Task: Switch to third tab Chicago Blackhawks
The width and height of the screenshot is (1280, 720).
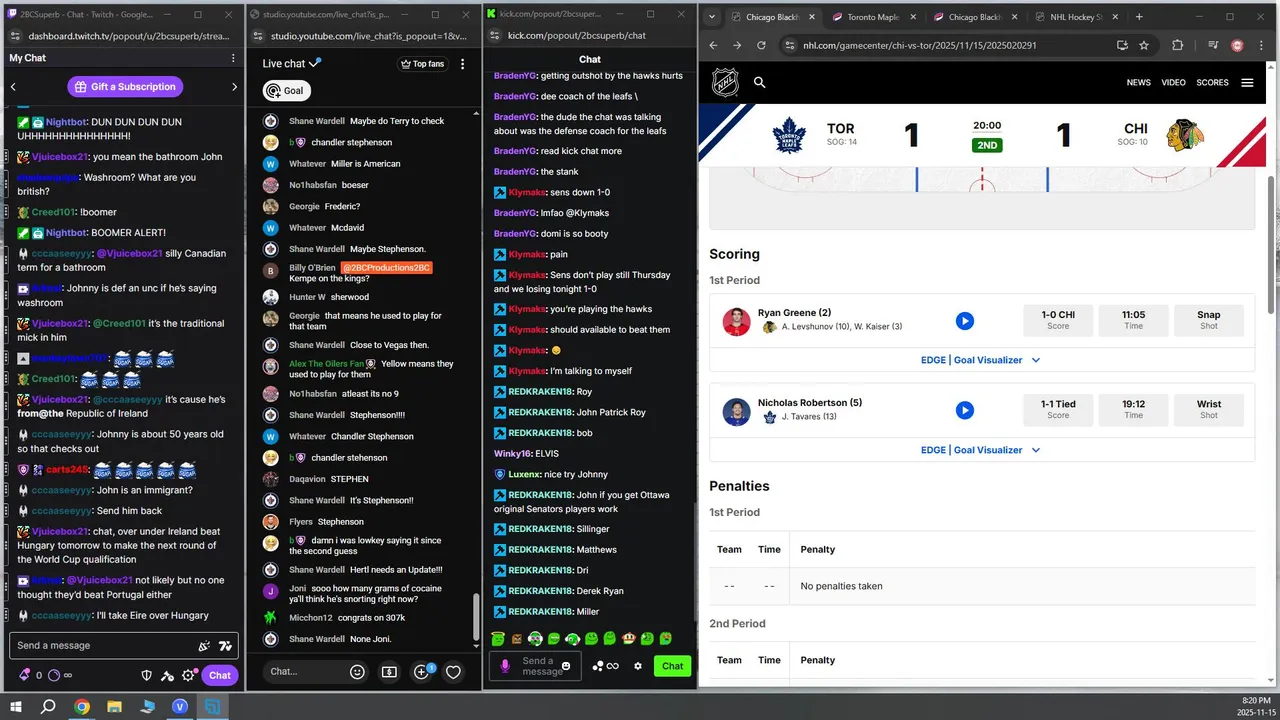Action: [976, 17]
